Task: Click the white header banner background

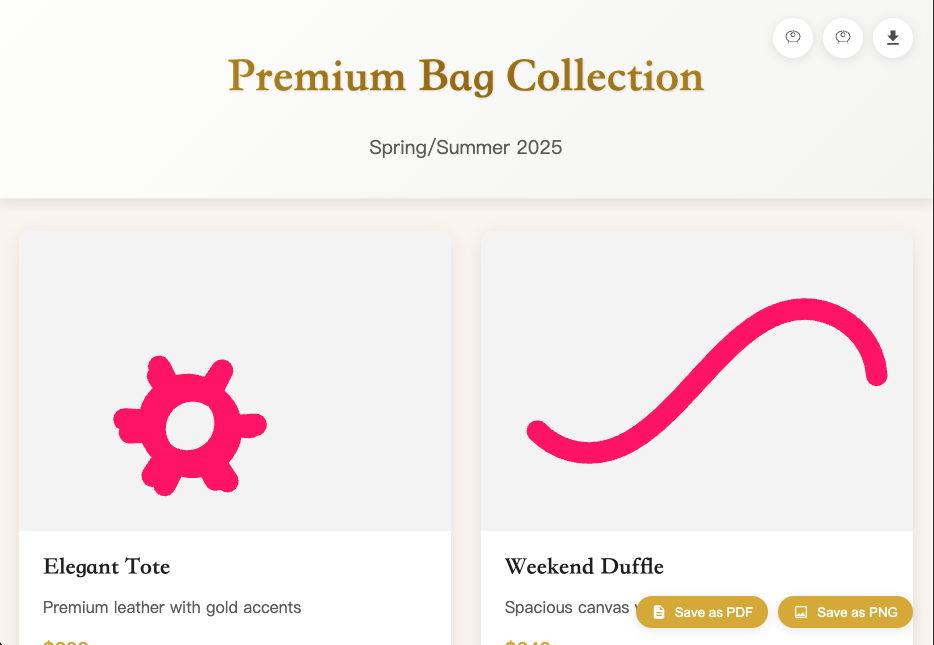Action: pos(119,119)
